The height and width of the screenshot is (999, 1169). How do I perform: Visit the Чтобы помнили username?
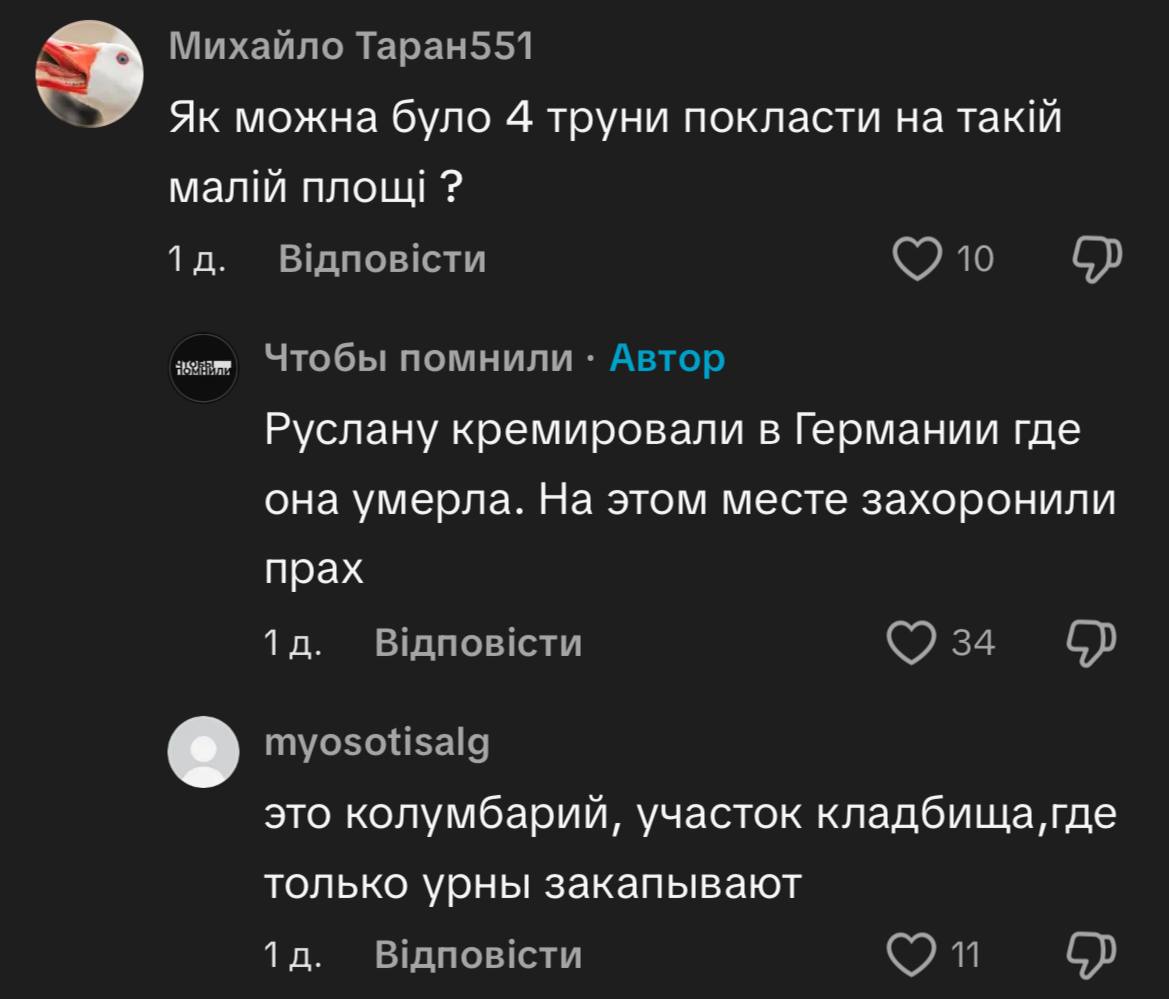[419, 357]
